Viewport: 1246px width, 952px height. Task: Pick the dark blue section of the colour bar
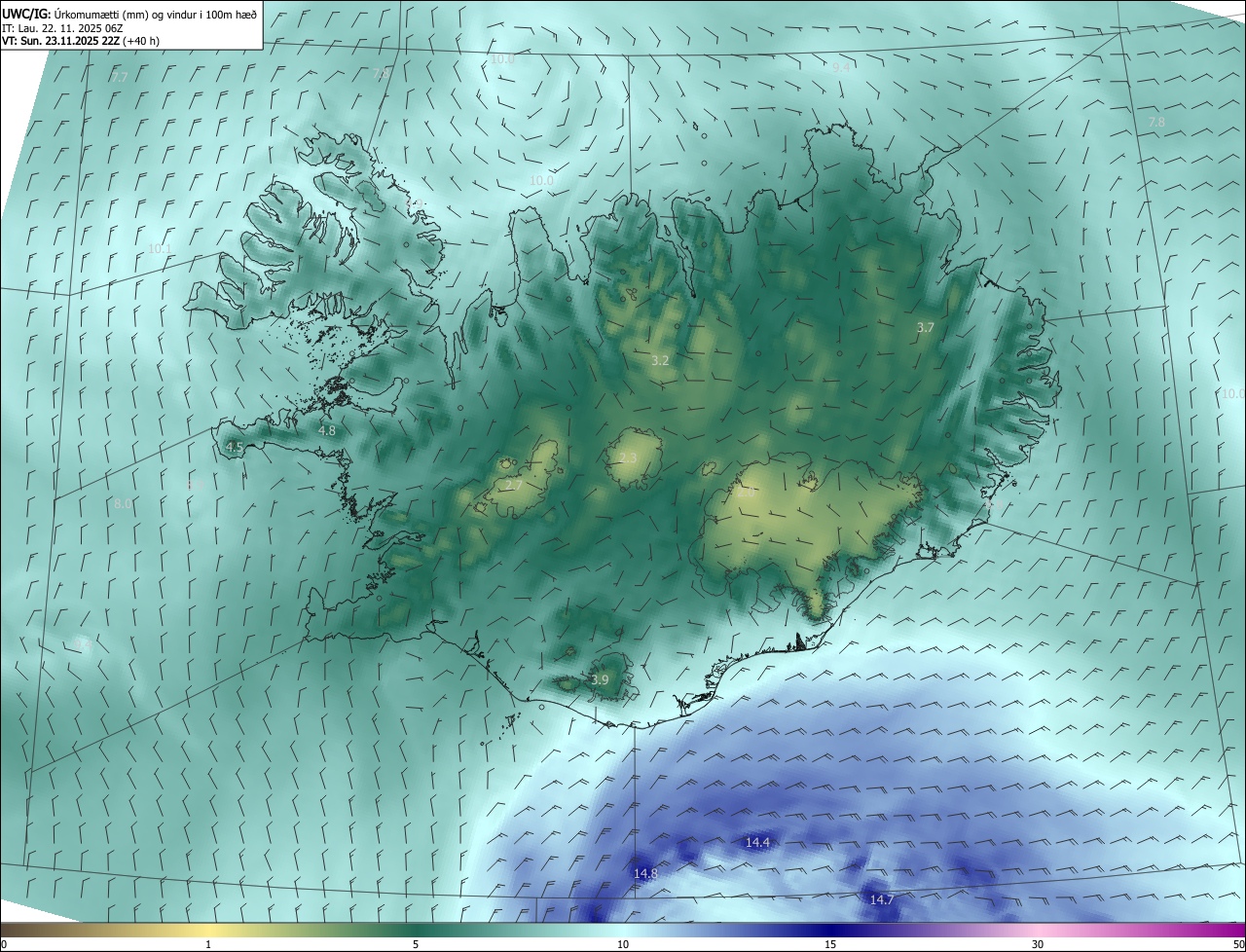[830, 930]
